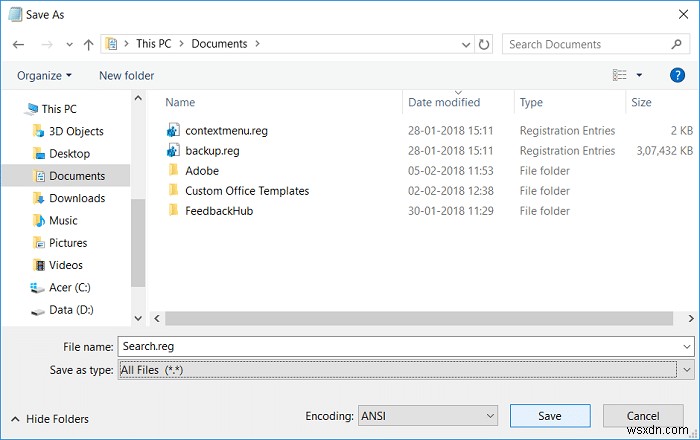Select This PC in address path
The height and width of the screenshot is (440, 700).
coord(154,44)
